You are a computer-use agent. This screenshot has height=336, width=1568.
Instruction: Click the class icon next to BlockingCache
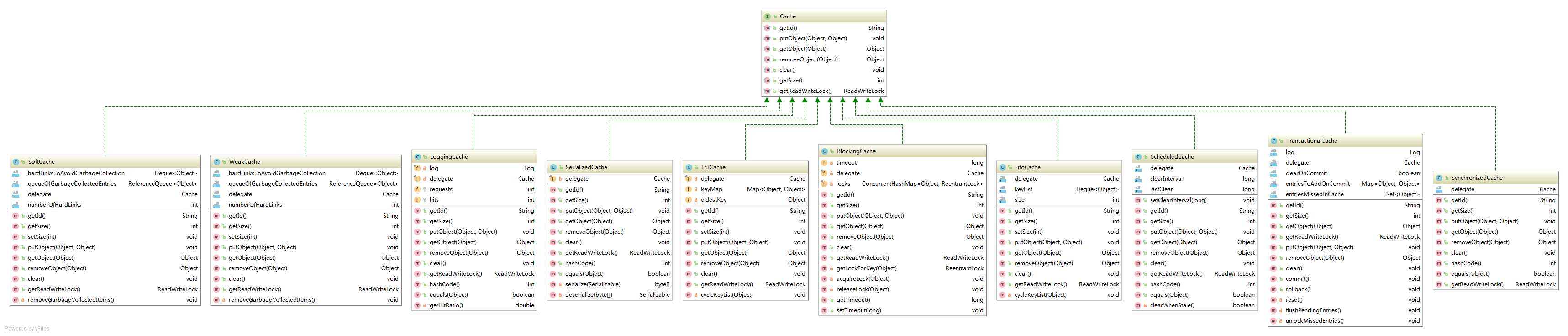point(825,151)
